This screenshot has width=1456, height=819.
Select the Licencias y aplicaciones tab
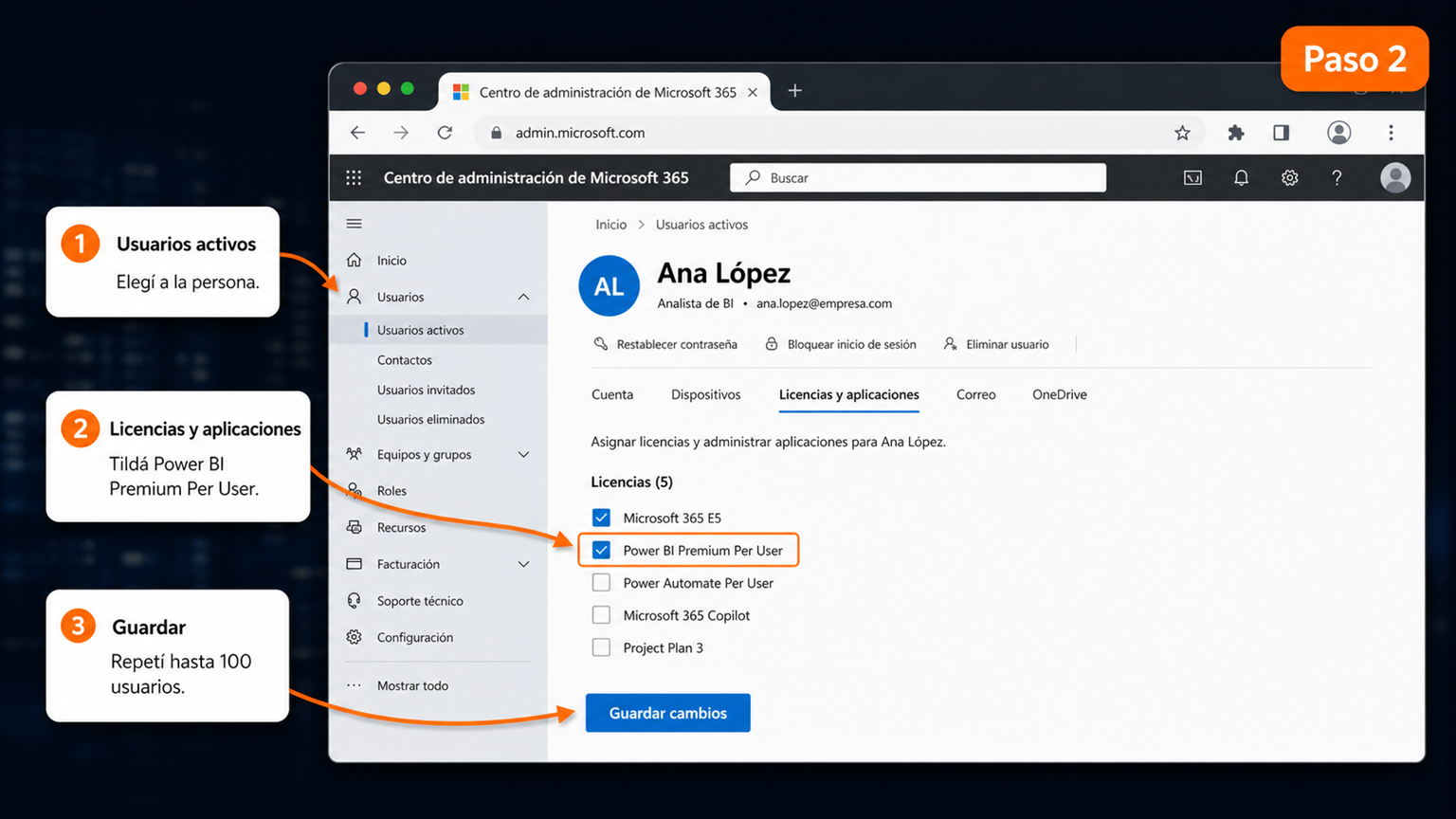[849, 394]
